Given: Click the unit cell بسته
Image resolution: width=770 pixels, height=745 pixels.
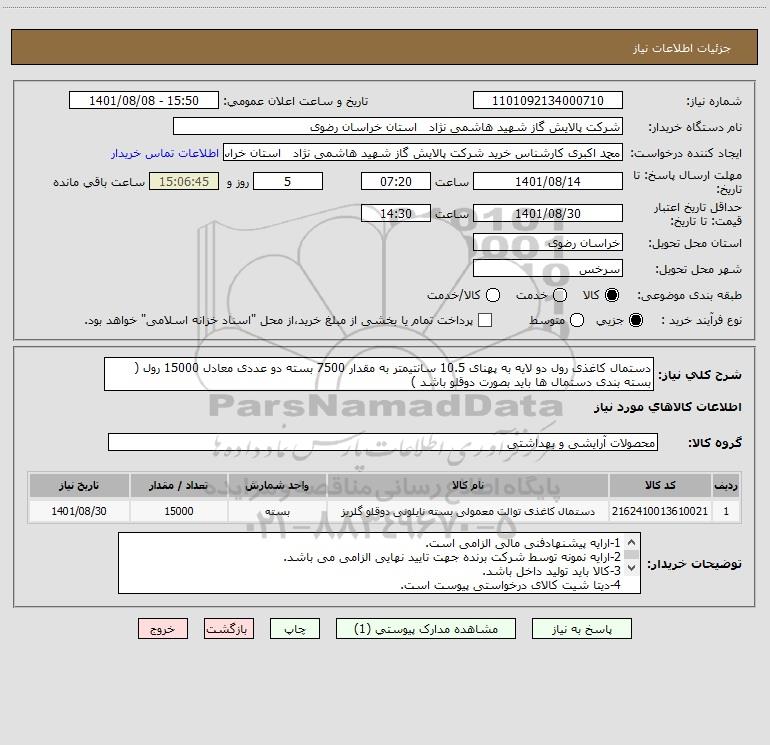Looking at the screenshot, I should [x=277, y=511].
